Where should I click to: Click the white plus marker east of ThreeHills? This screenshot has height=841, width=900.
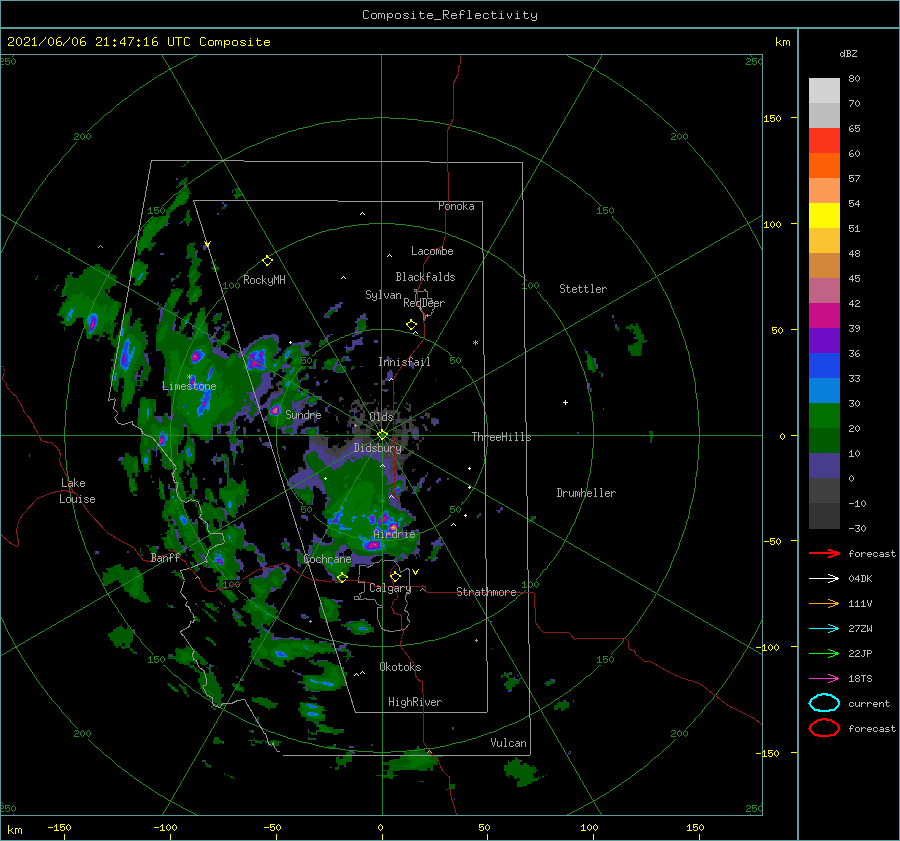[565, 402]
